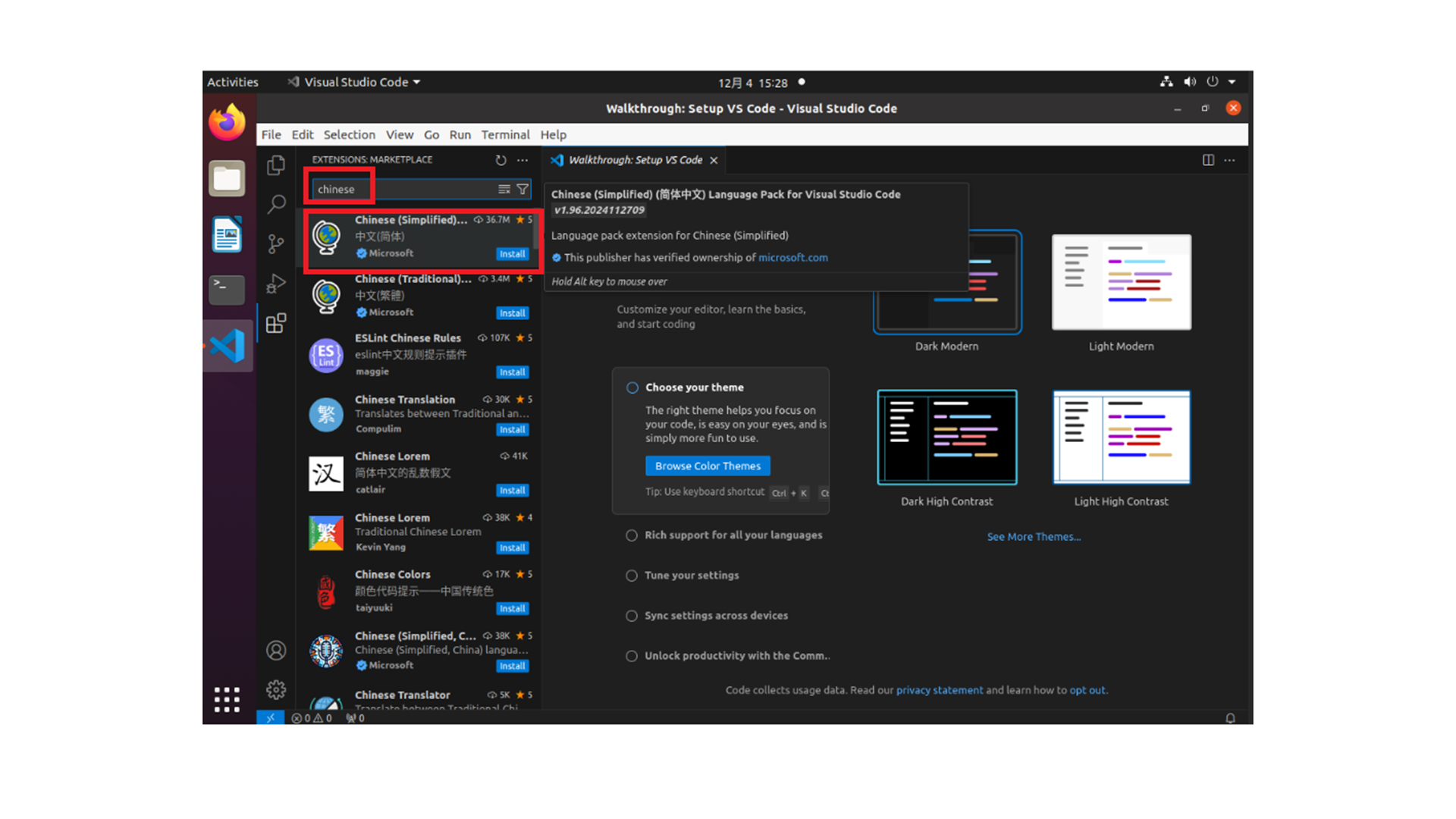1456x819 pixels.
Task: Open the Source Control view icon
Action: point(276,243)
